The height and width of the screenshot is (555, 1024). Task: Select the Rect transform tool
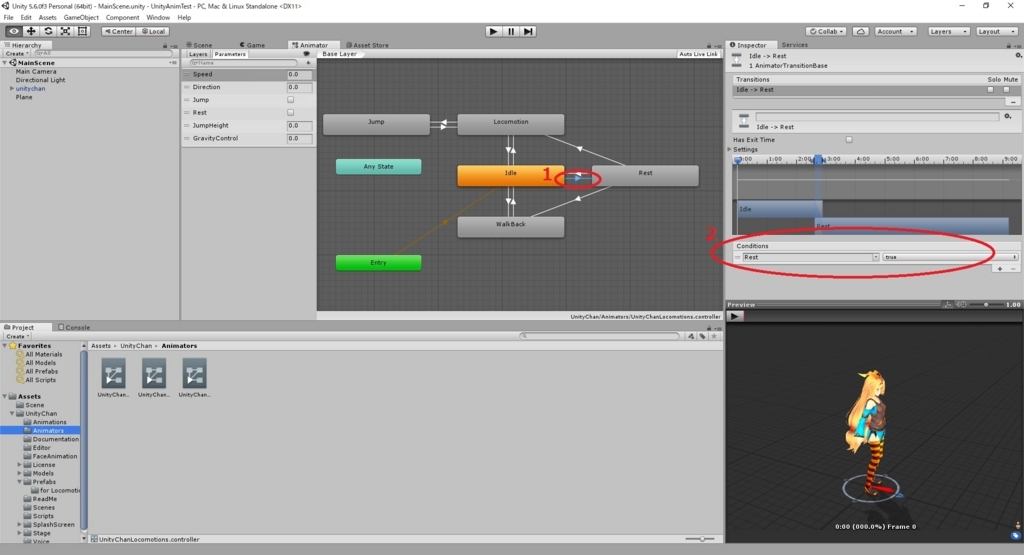(82, 31)
